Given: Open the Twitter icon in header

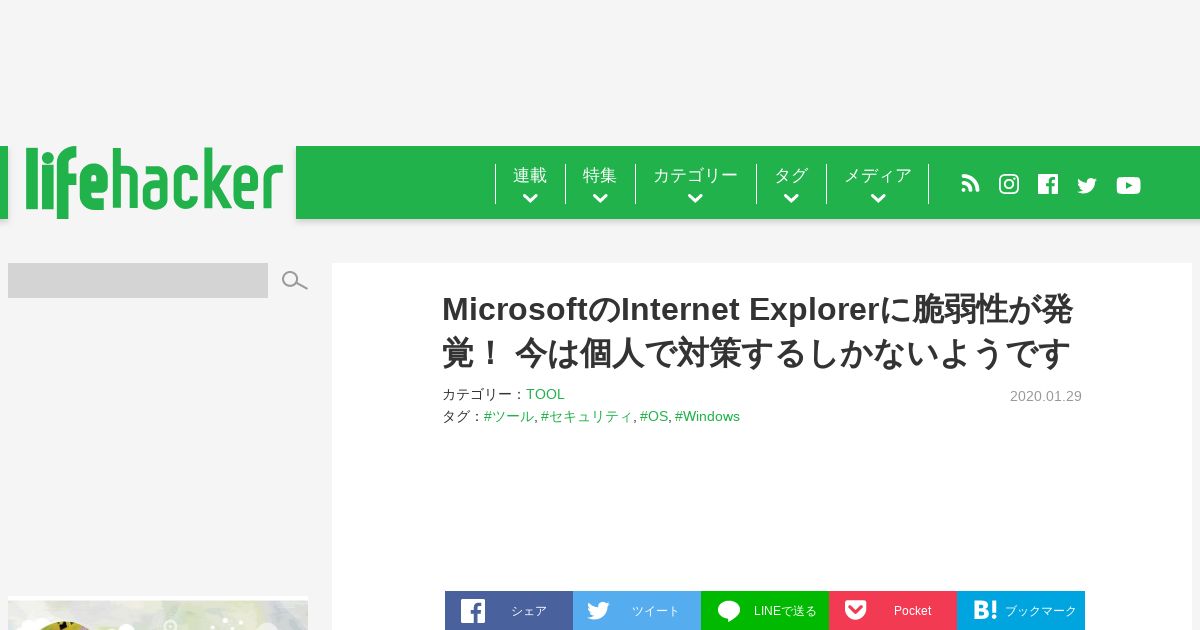Looking at the screenshot, I should pos(1087,185).
